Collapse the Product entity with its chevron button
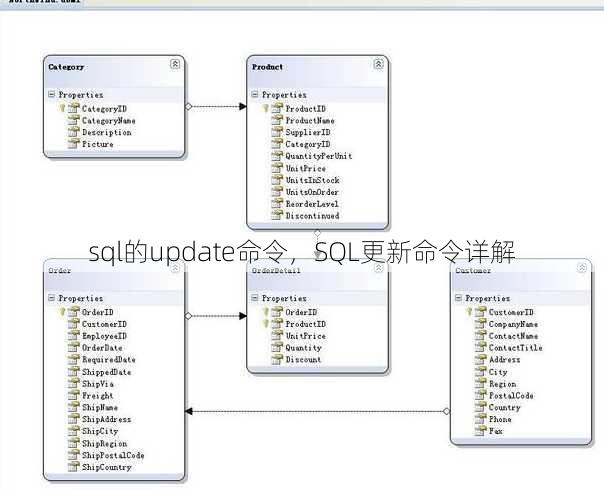Viewport: 604px width, 490px height. coord(379,64)
